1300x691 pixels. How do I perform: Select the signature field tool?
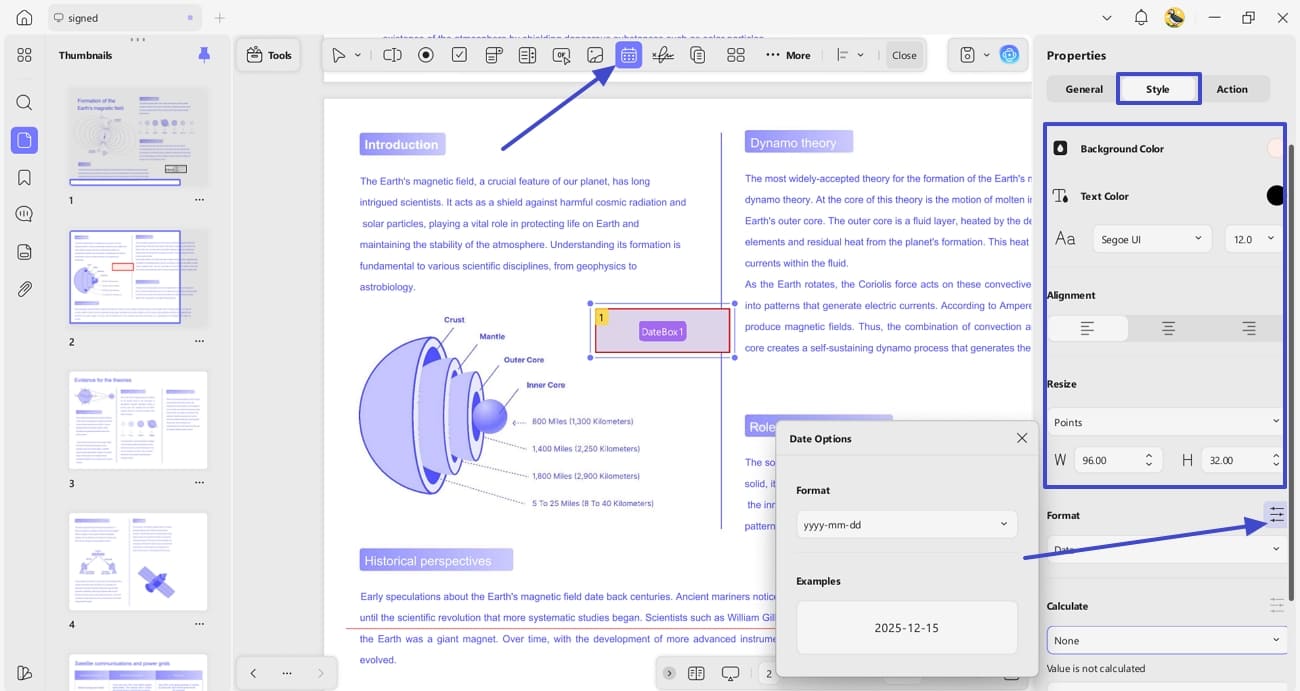[662, 55]
